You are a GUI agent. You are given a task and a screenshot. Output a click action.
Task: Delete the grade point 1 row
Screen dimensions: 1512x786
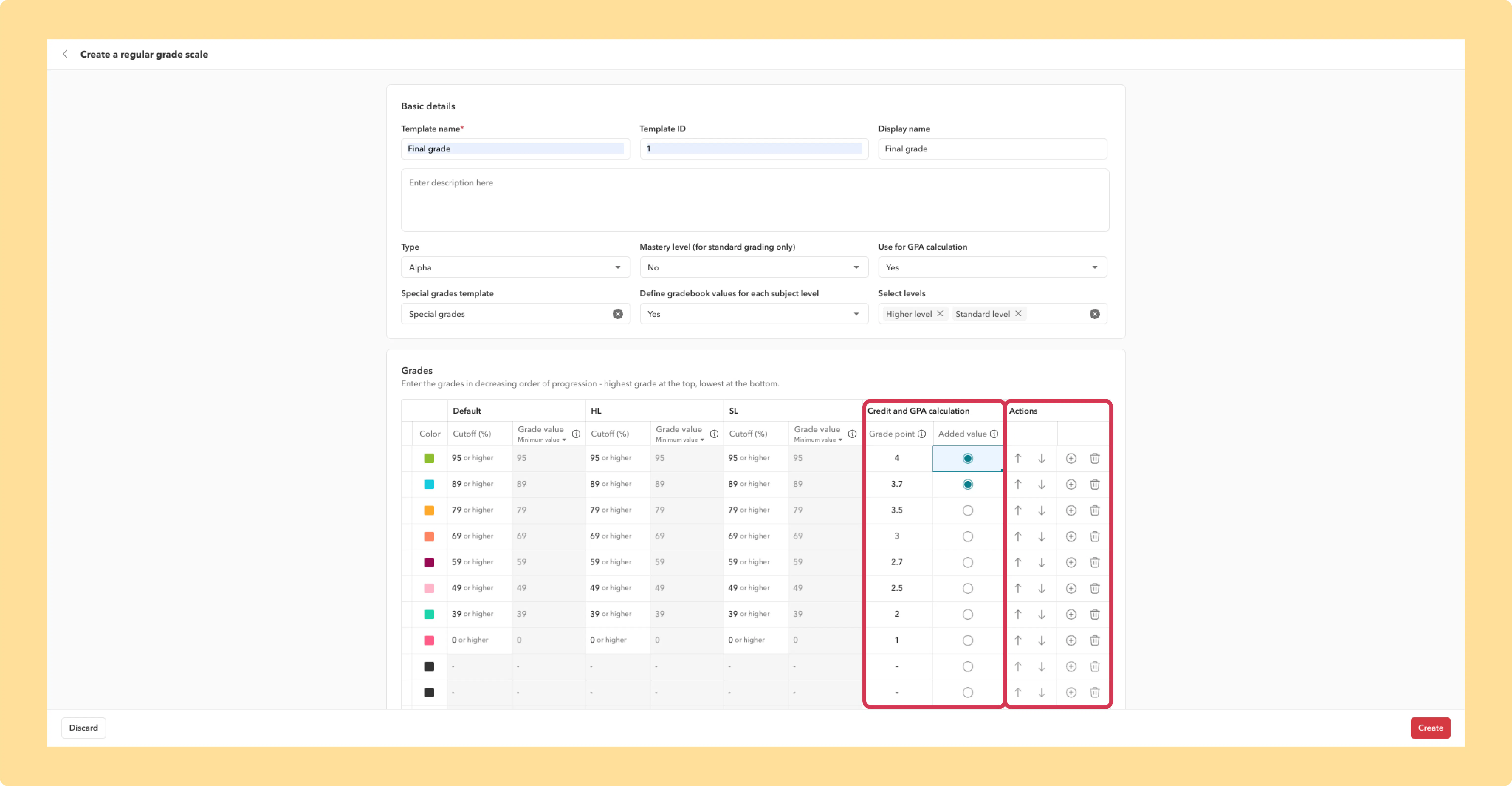point(1094,640)
